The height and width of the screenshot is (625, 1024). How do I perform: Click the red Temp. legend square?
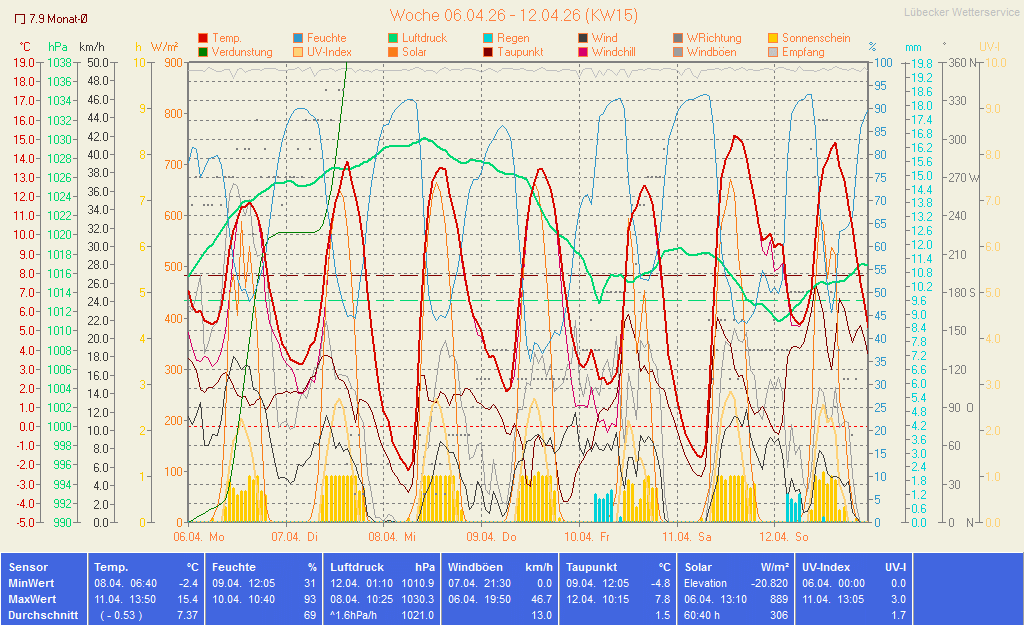[x=203, y=38]
